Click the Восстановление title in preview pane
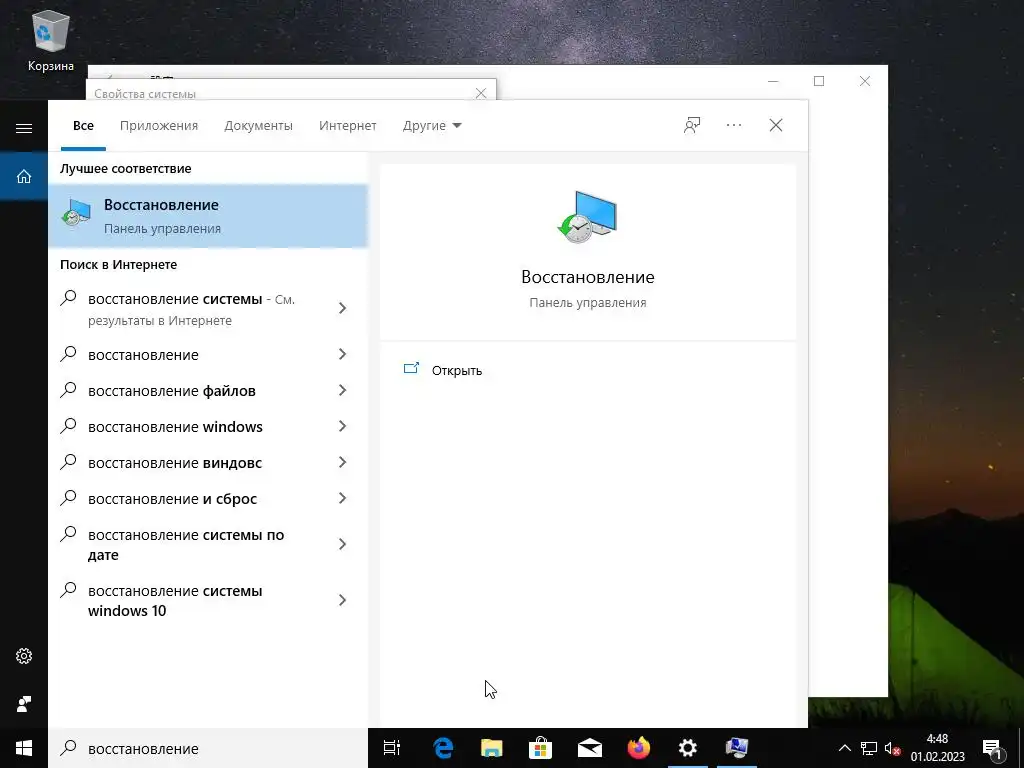The height and width of the screenshot is (768, 1024). tap(588, 277)
